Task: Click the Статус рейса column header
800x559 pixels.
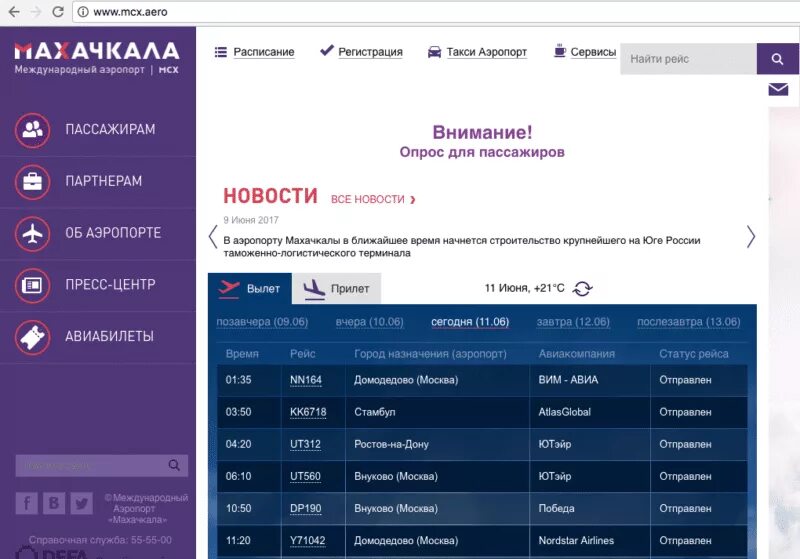Action: [x=694, y=354]
